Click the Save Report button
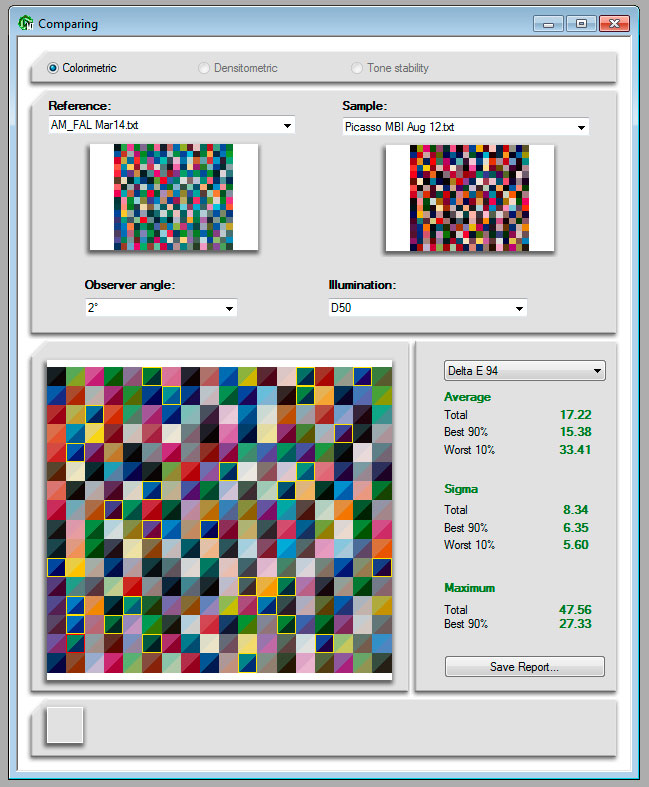This screenshot has width=649, height=787. pos(524,667)
